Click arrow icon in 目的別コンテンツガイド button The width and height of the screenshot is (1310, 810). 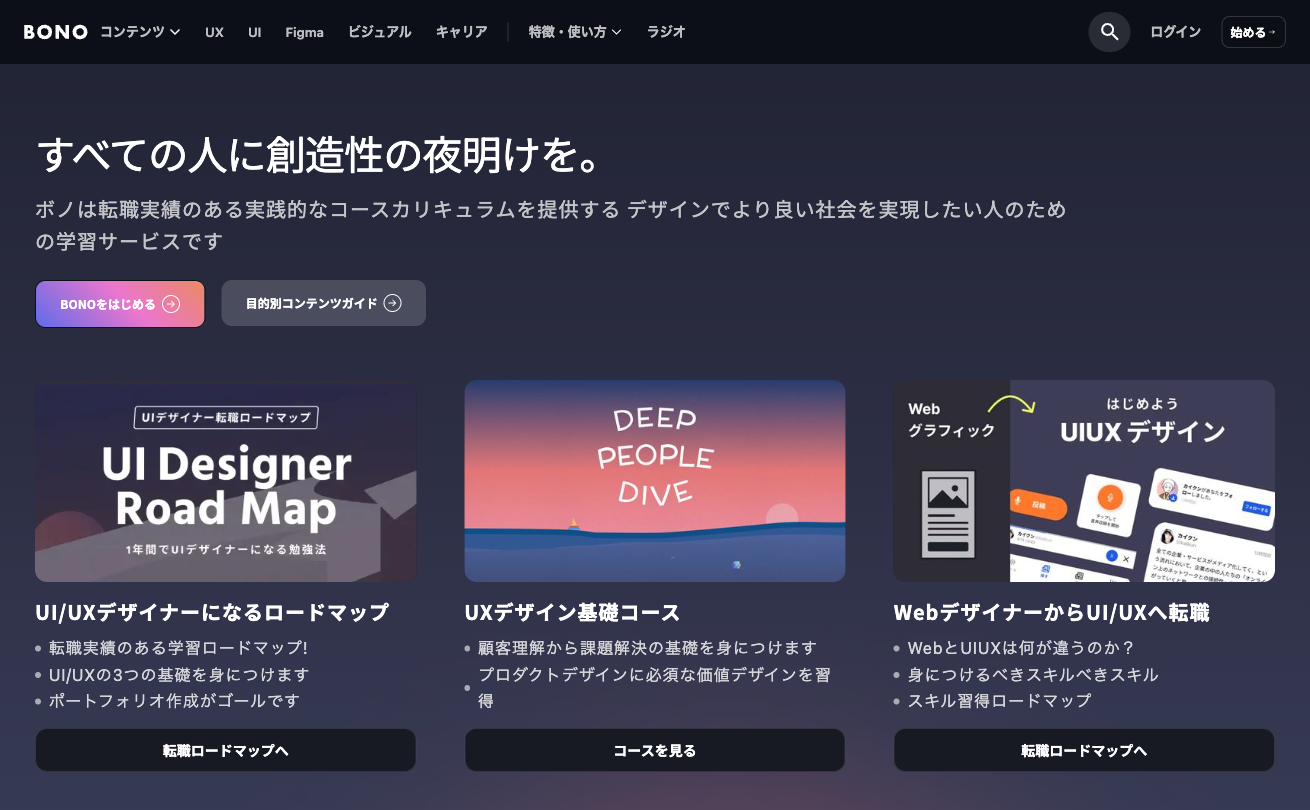point(393,303)
